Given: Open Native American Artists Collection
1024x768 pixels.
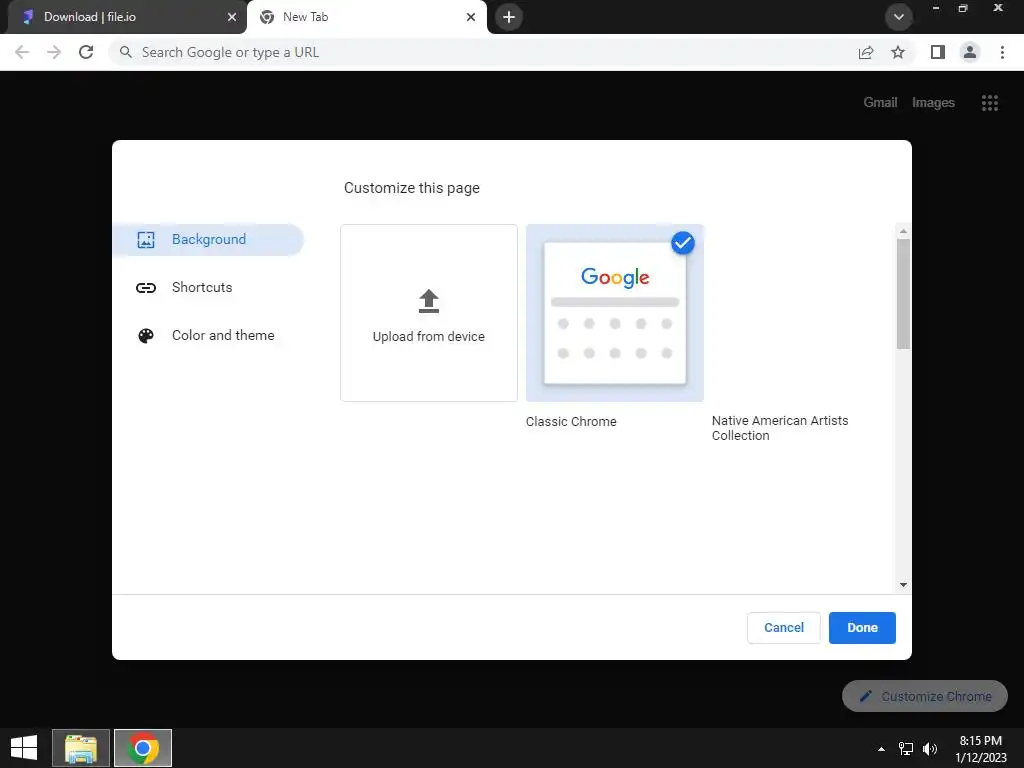Looking at the screenshot, I should click(780, 428).
